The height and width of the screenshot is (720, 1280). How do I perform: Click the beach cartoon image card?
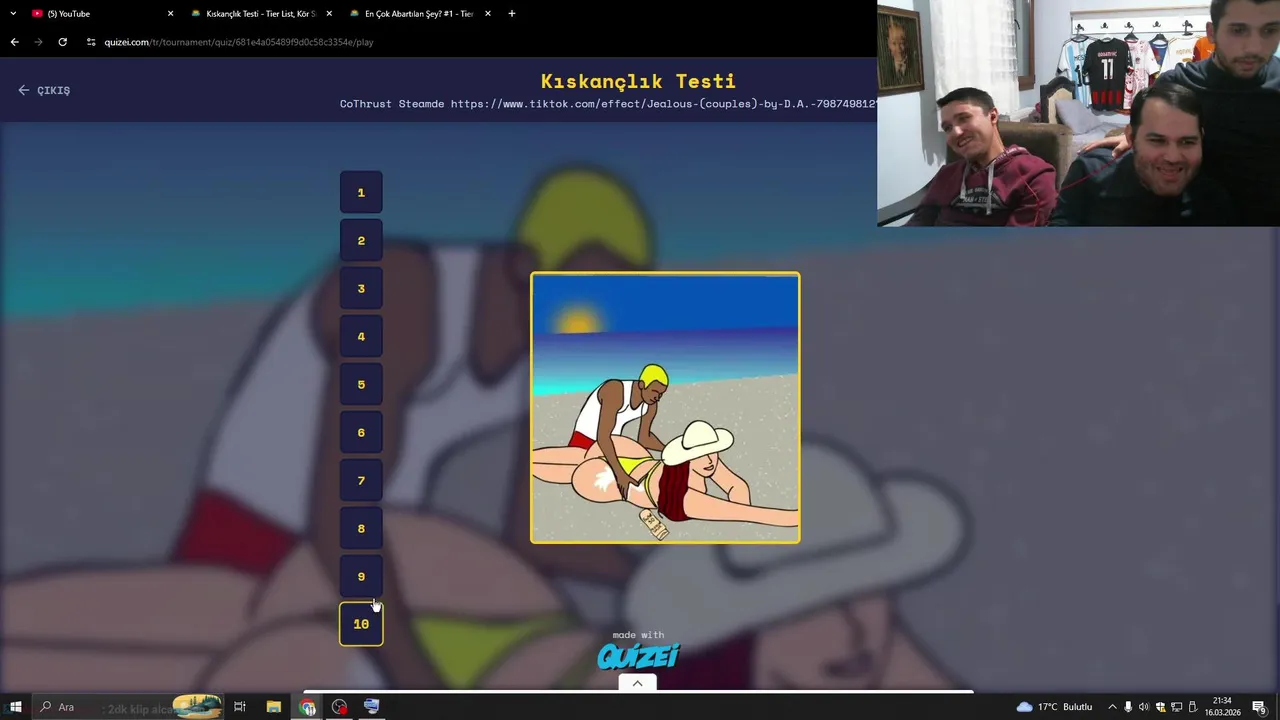[x=665, y=408]
